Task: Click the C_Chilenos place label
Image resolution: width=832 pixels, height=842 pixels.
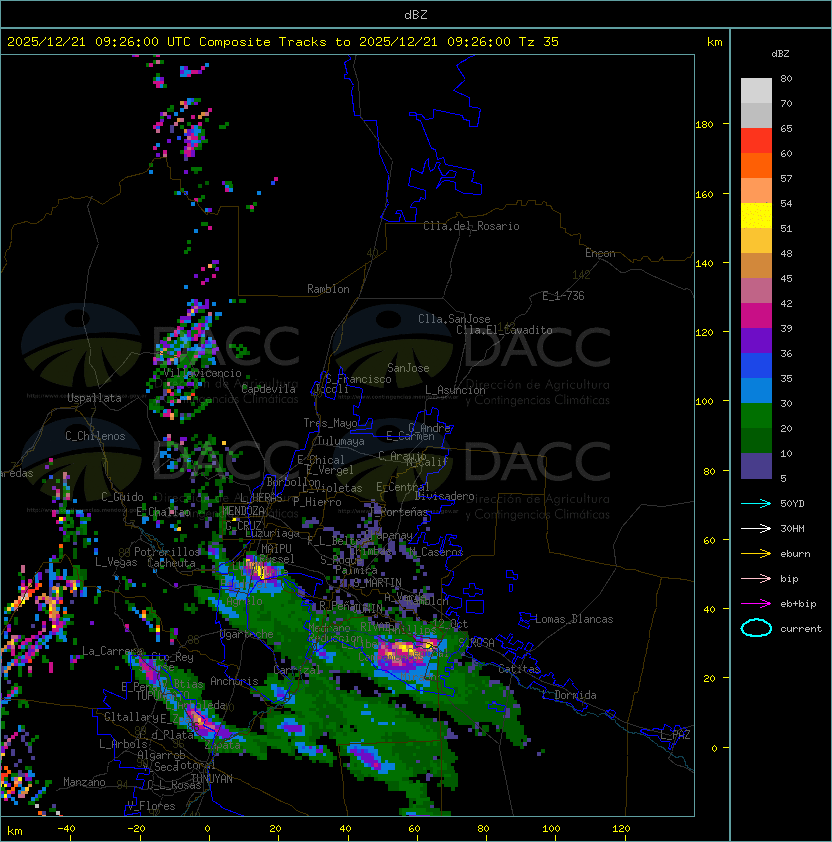Action: pyautogui.click(x=95, y=436)
